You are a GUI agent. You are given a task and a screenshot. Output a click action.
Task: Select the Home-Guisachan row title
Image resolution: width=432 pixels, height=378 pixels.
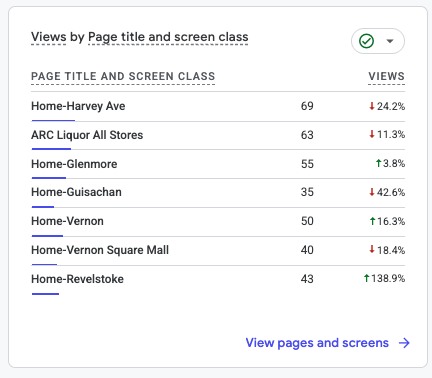tap(76, 192)
